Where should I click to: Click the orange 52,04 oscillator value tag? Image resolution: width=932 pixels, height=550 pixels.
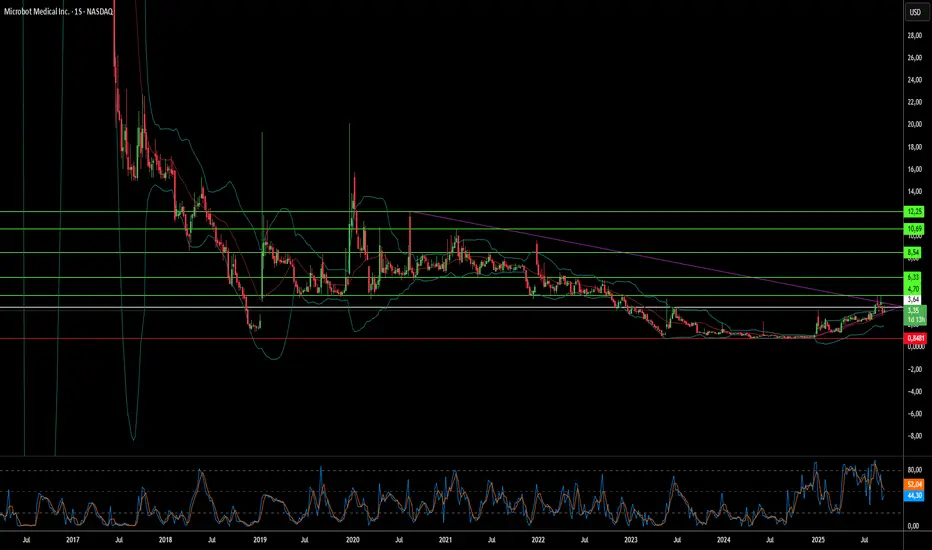tap(915, 481)
